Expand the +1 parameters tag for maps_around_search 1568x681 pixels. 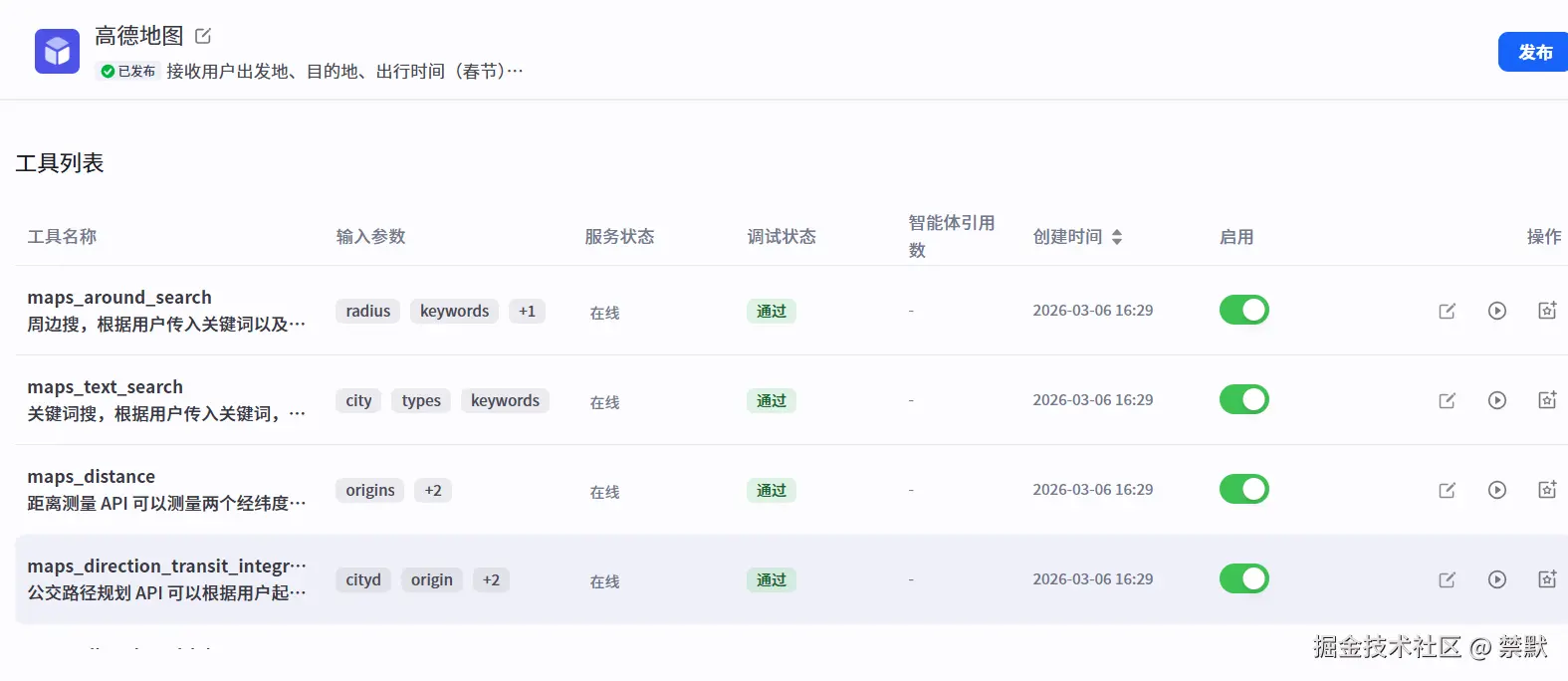click(527, 312)
